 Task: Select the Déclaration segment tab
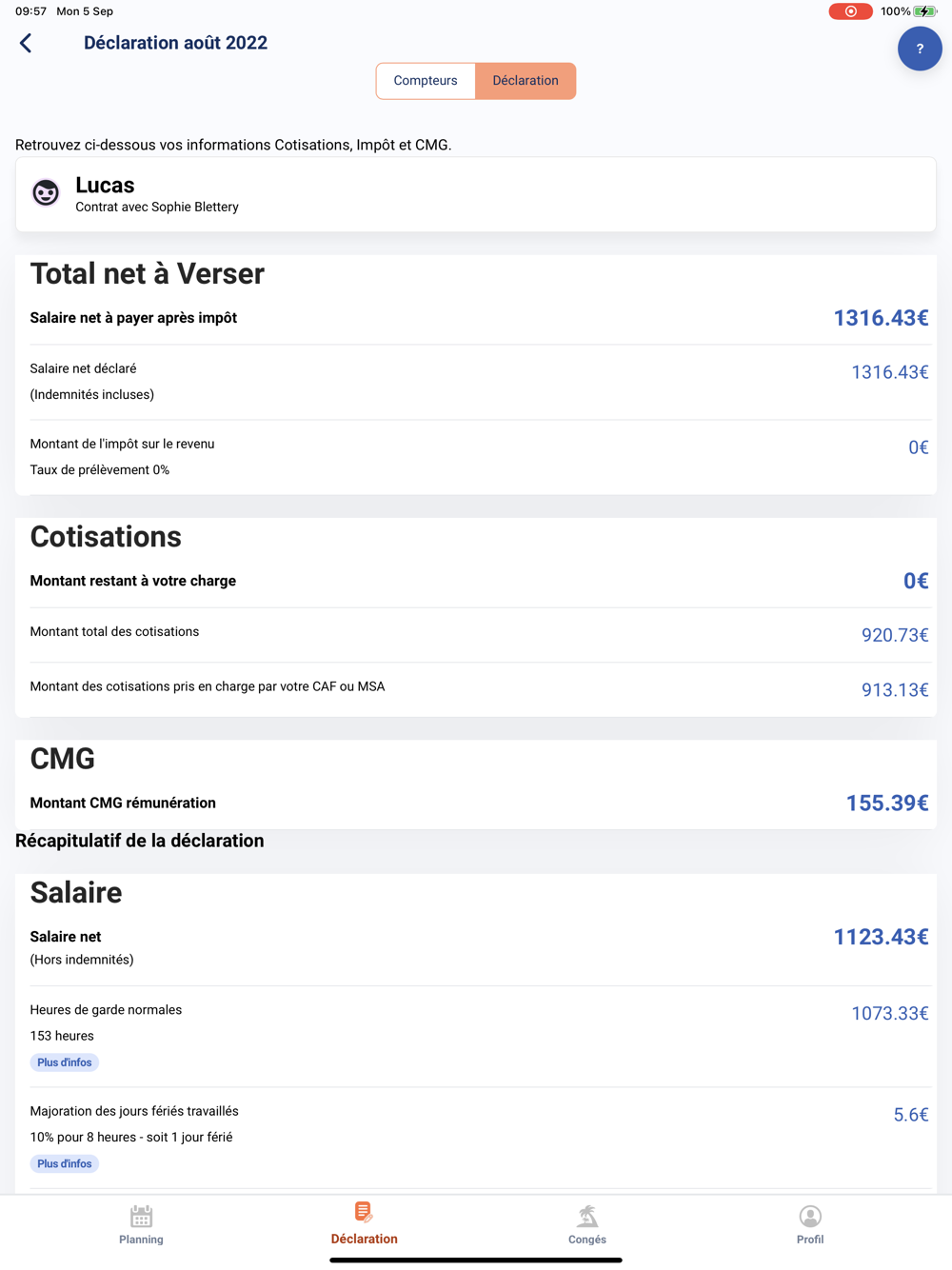coord(526,81)
